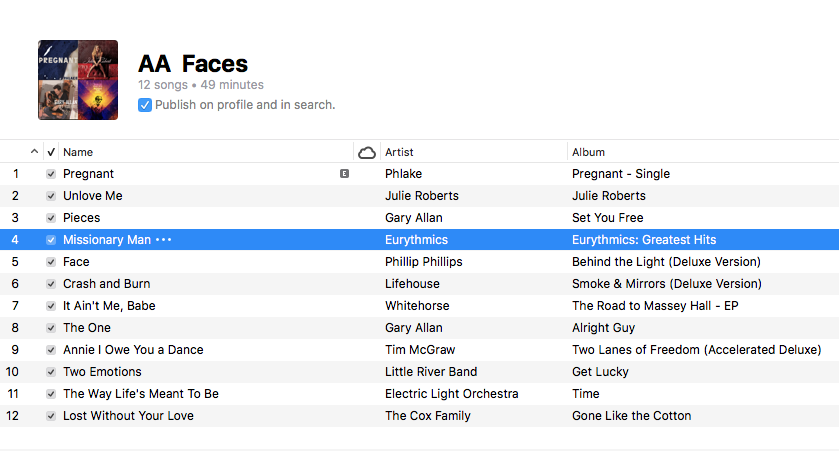Uncheck the Missionary Man checkbox
The width and height of the screenshot is (839, 451).
click(51, 240)
